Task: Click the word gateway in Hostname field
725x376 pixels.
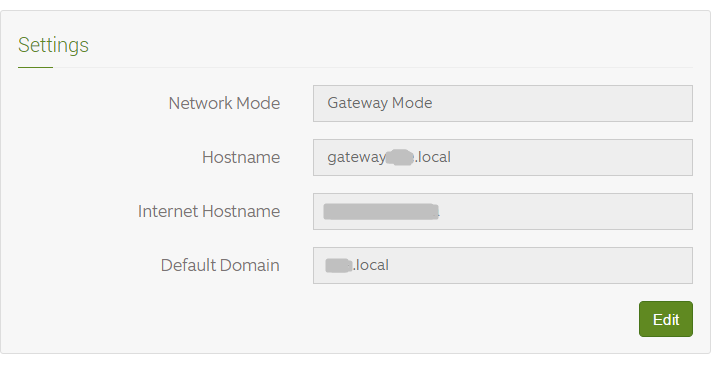Action: (356, 158)
